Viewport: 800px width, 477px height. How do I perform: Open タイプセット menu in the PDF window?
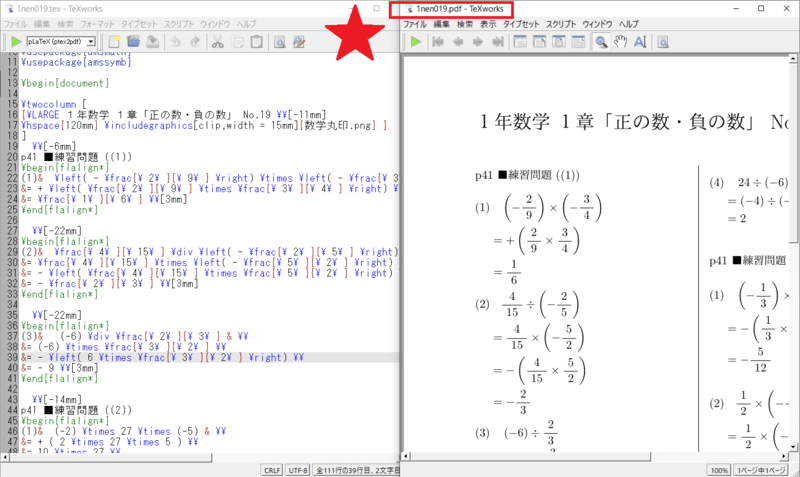(521, 24)
